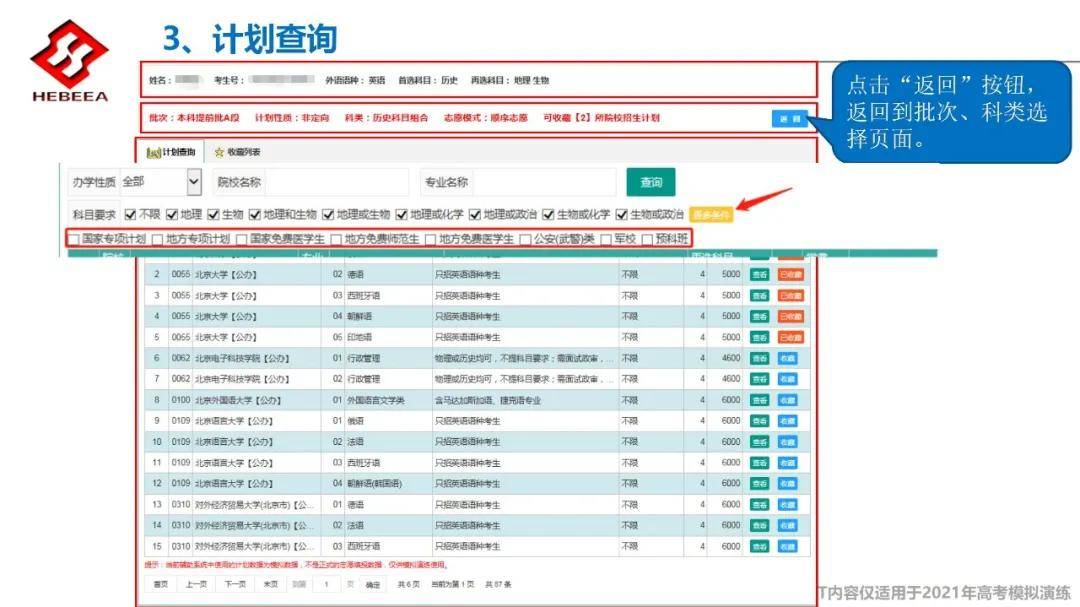Go to 下一页 in pagination
Screen dimensions: 1080x607
tap(235, 584)
